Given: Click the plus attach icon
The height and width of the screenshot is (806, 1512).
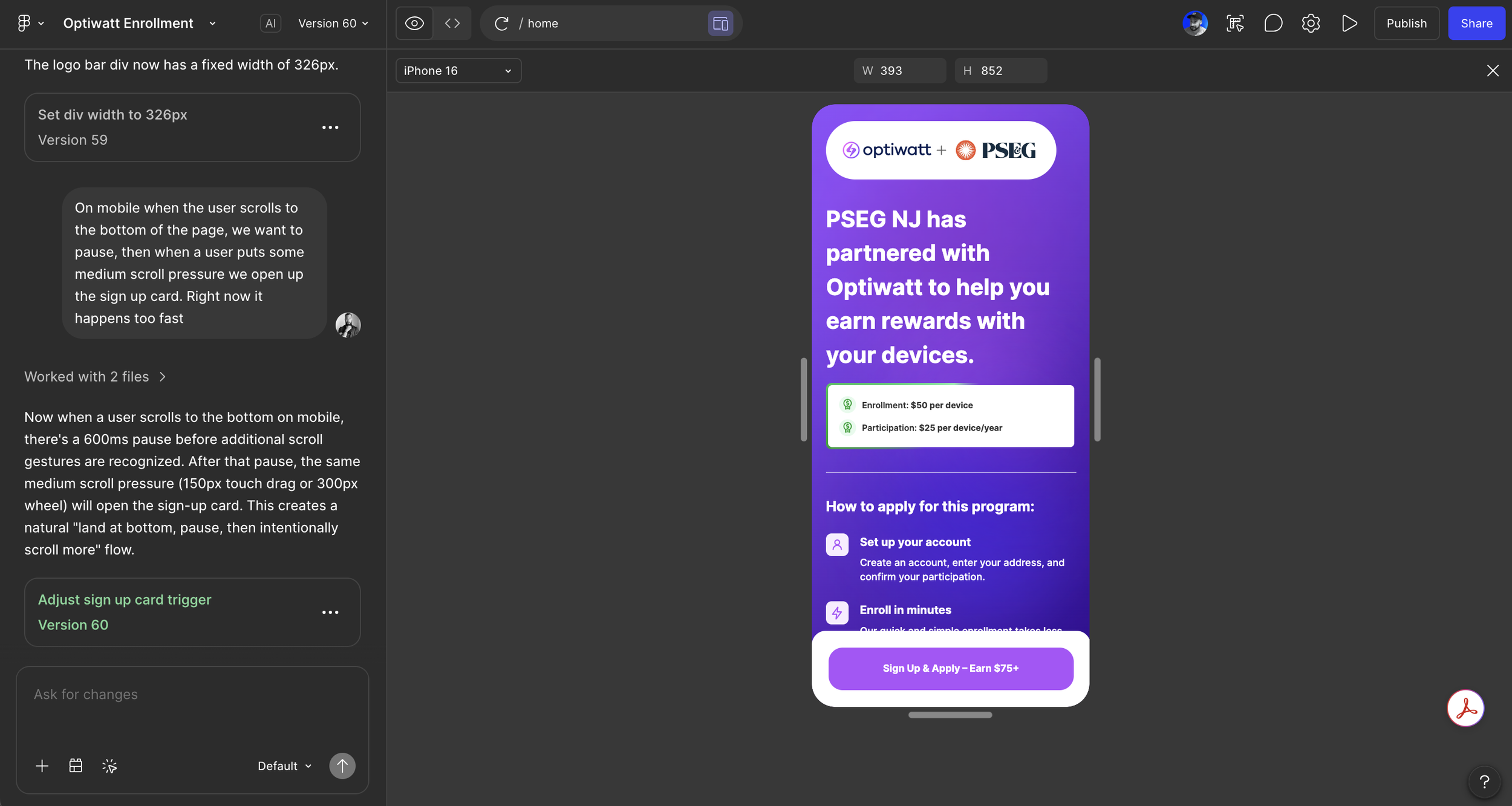Looking at the screenshot, I should [42, 766].
